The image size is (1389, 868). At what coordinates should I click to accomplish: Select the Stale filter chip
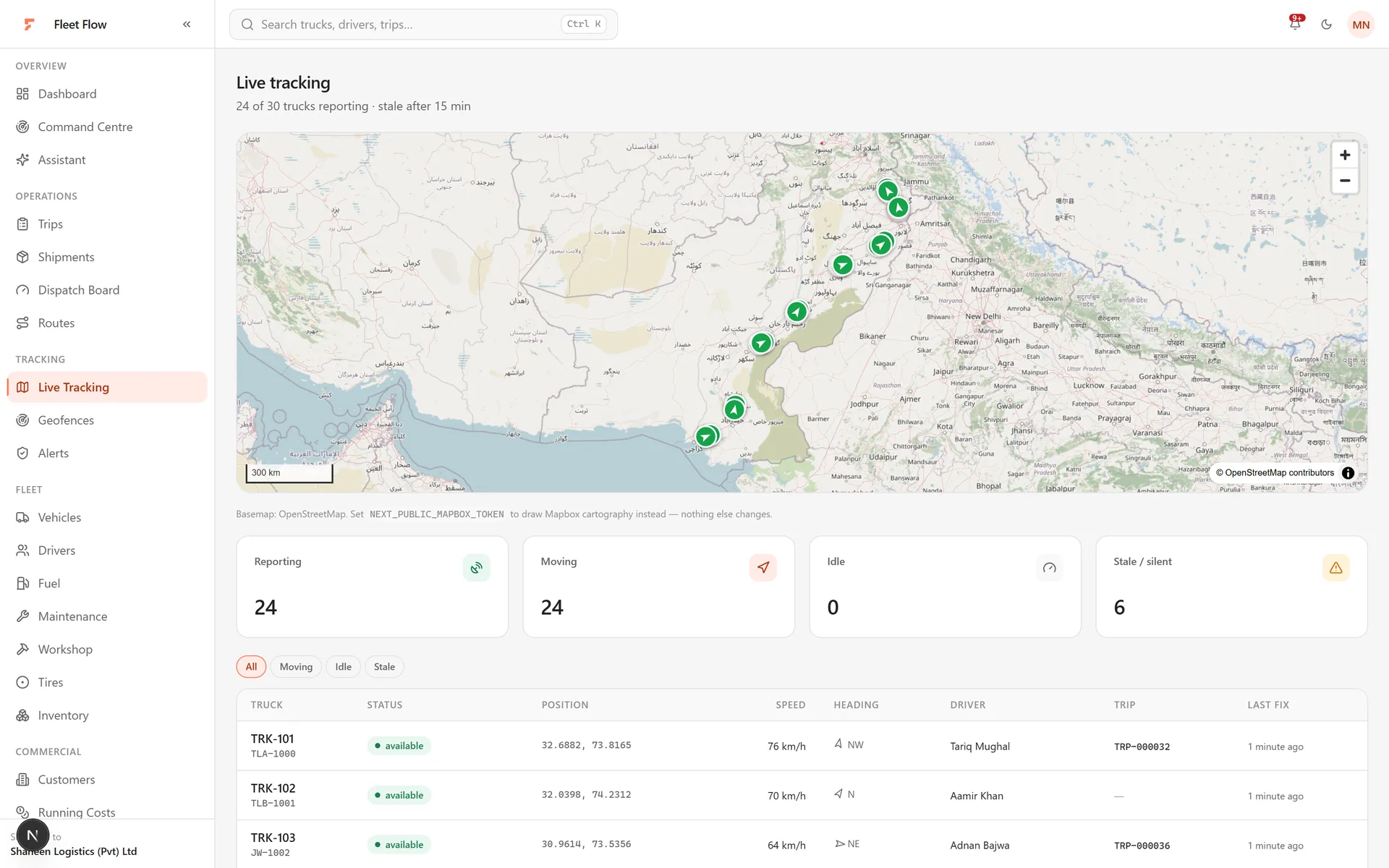(384, 667)
